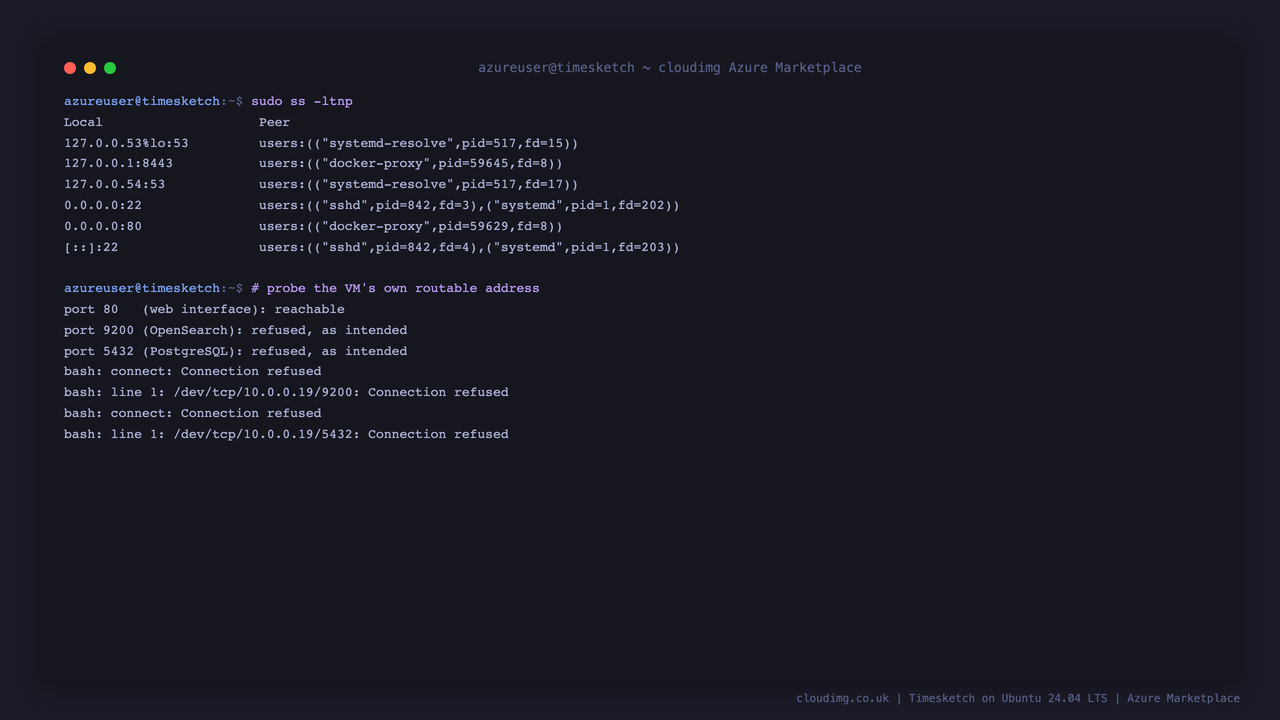The width and height of the screenshot is (1280, 720).
Task: Click the green maximize window dot
Action: pos(110,68)
